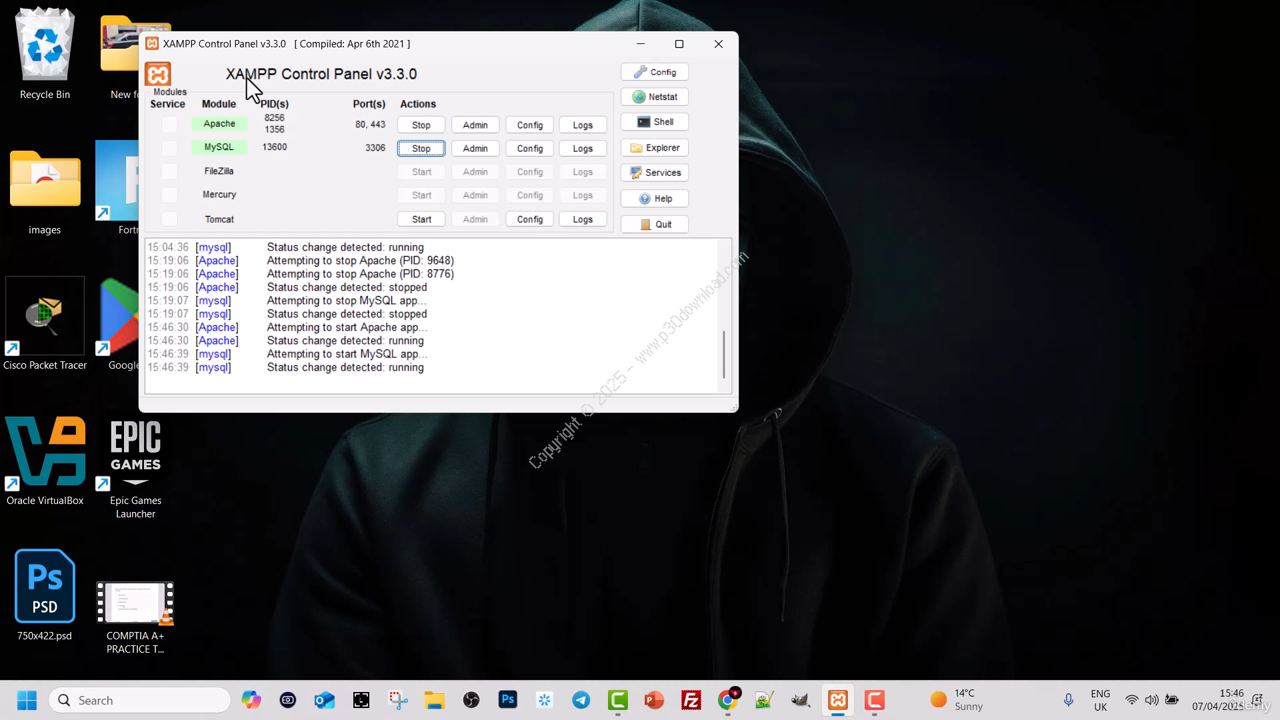
Task: Click log entry 'Attempting to stop Apache (PID: 9648)'
Action: click(360, 260)
